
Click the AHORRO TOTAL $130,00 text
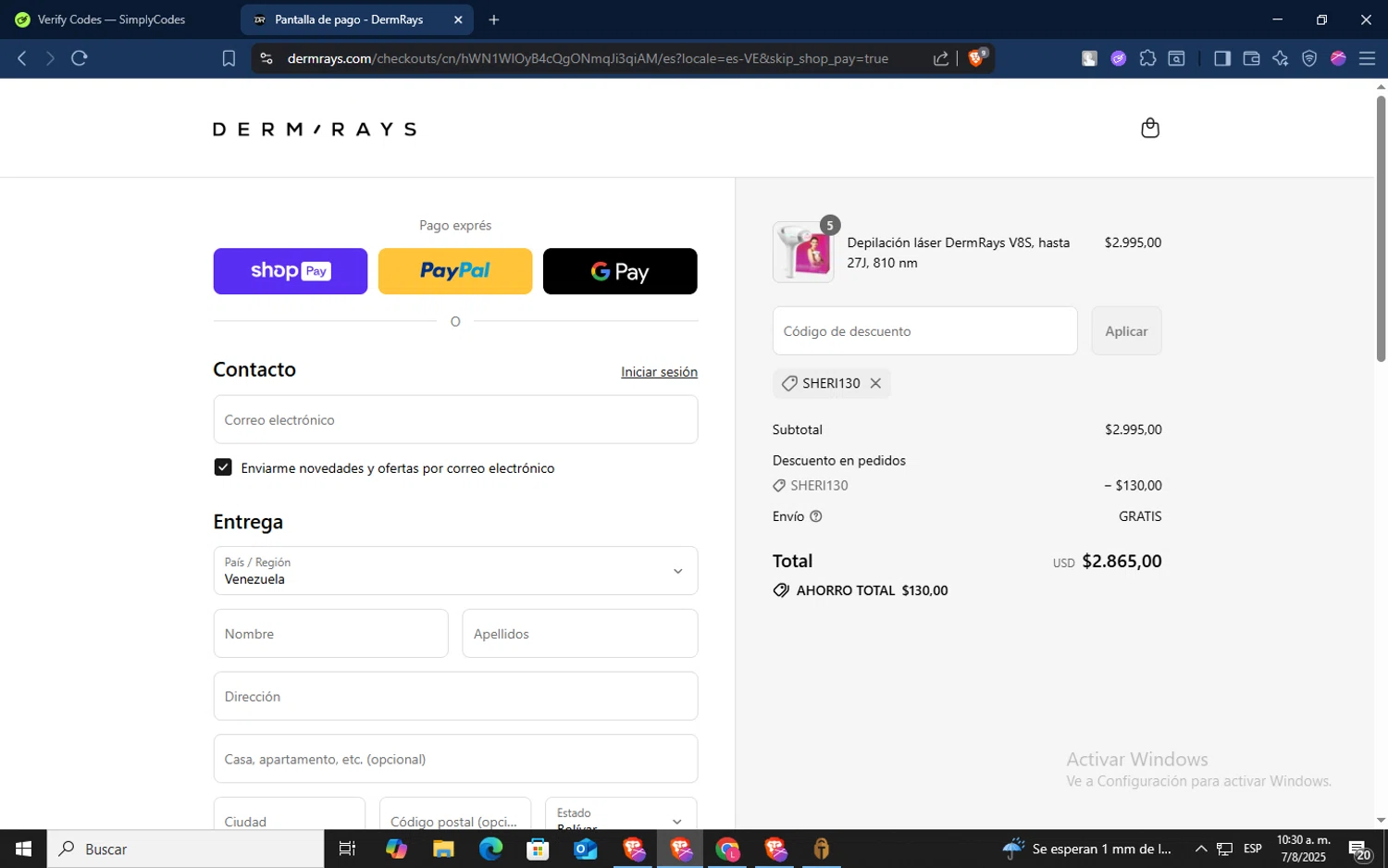pos(872,590)
